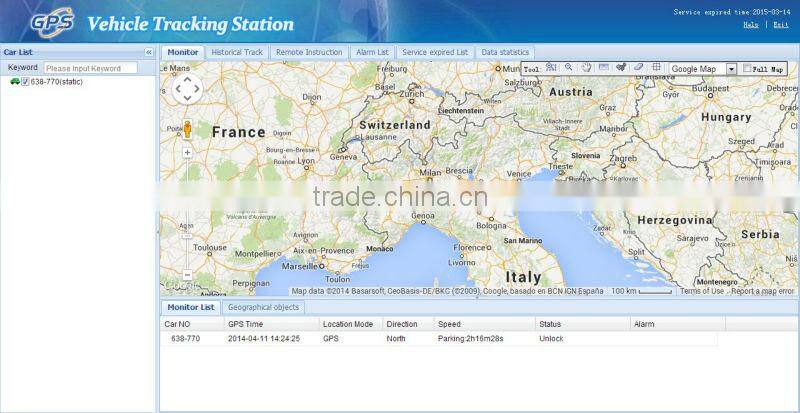Select the hand pan tool

point(586,68)
